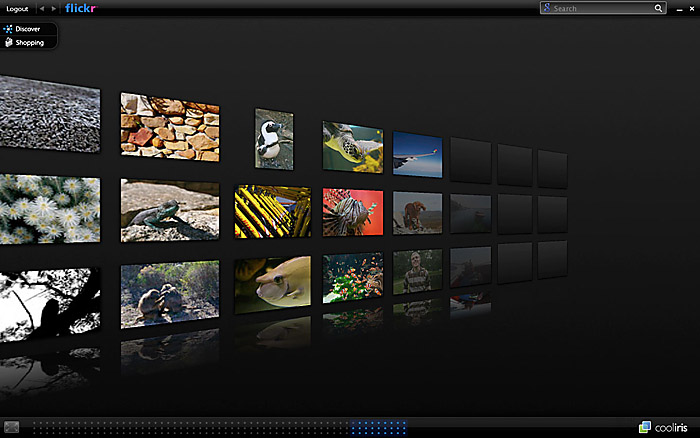The width and height of the screenshot is (700, 438).
Task: Go forward with the right arrow
Action: pyautogui.click(x=54, y=8)
